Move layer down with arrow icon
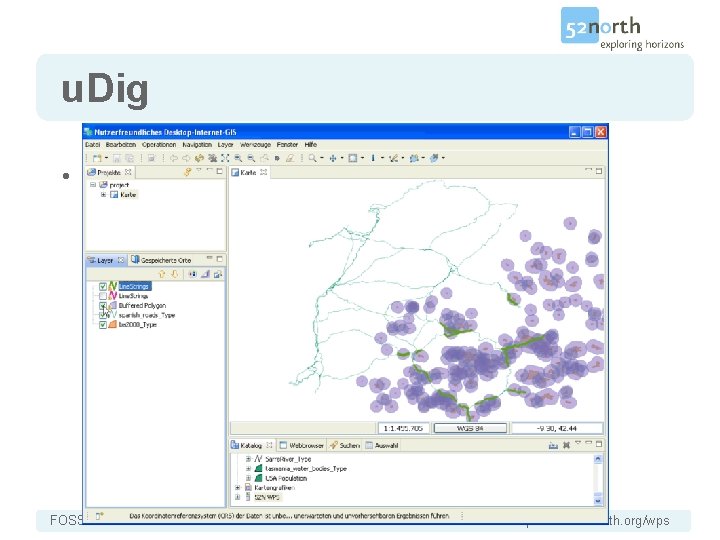 (x=174, y=274)
